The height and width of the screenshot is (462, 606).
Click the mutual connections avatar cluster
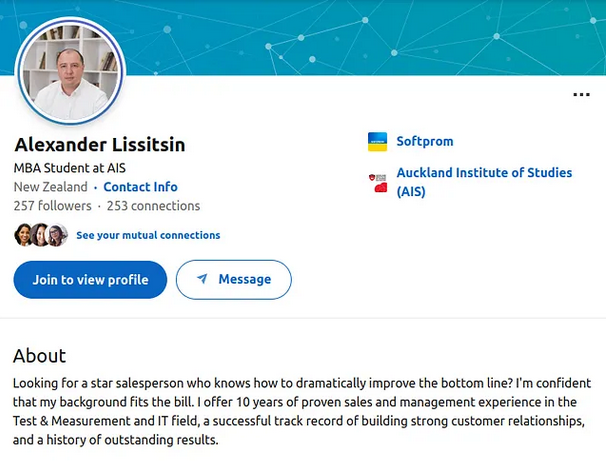point(41,235)
